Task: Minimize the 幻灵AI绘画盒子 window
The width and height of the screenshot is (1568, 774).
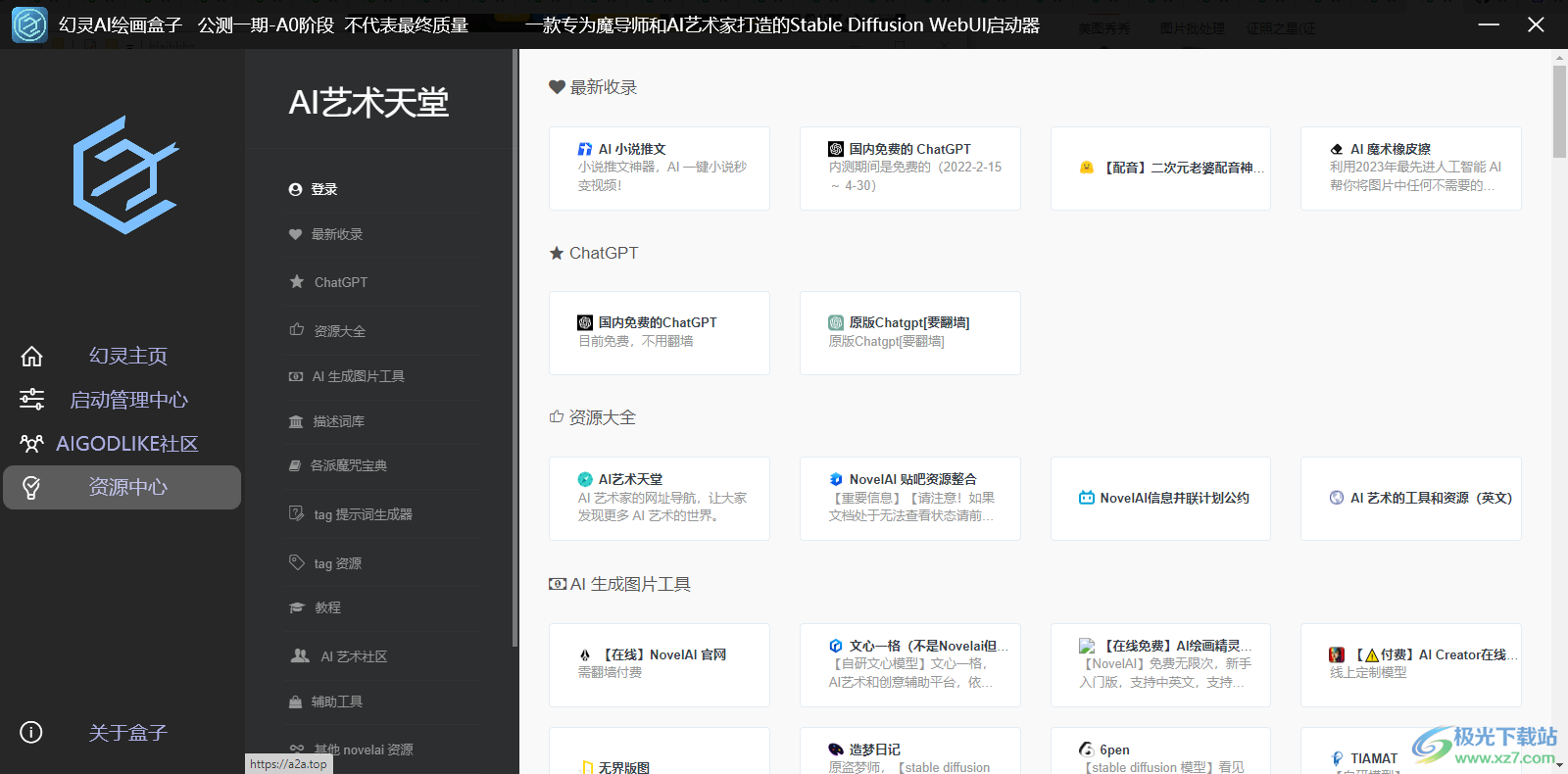Action: [1489, 24]
